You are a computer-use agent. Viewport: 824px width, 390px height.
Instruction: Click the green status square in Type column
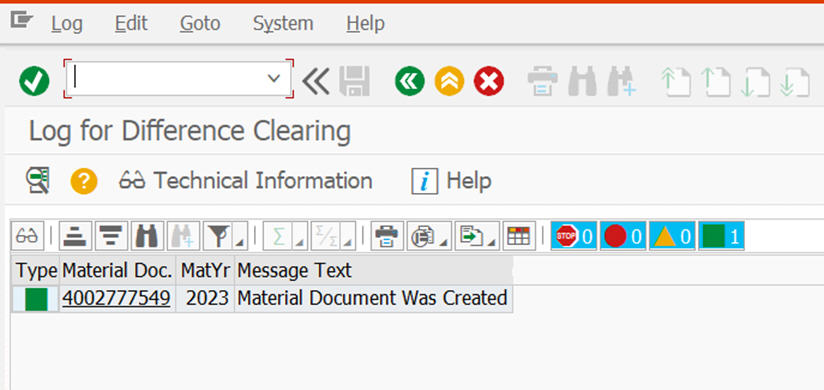click(36, 299)
